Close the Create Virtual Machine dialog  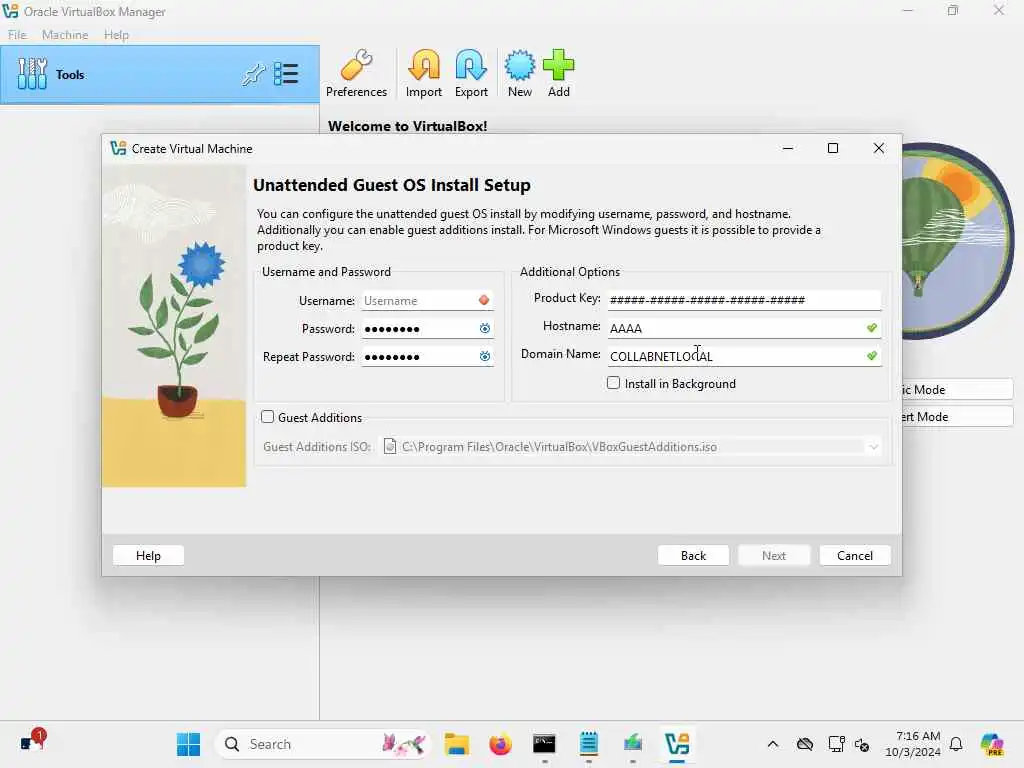pyautogui.click(x=878, y=148)
